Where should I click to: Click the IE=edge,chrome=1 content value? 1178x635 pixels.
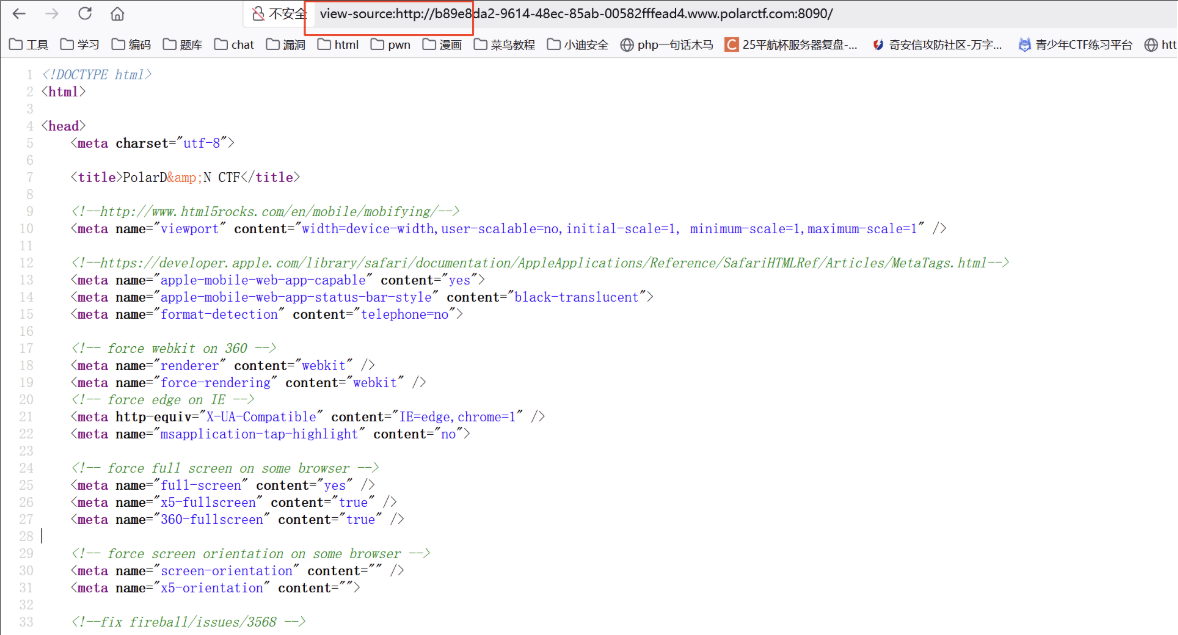point(458,416)
